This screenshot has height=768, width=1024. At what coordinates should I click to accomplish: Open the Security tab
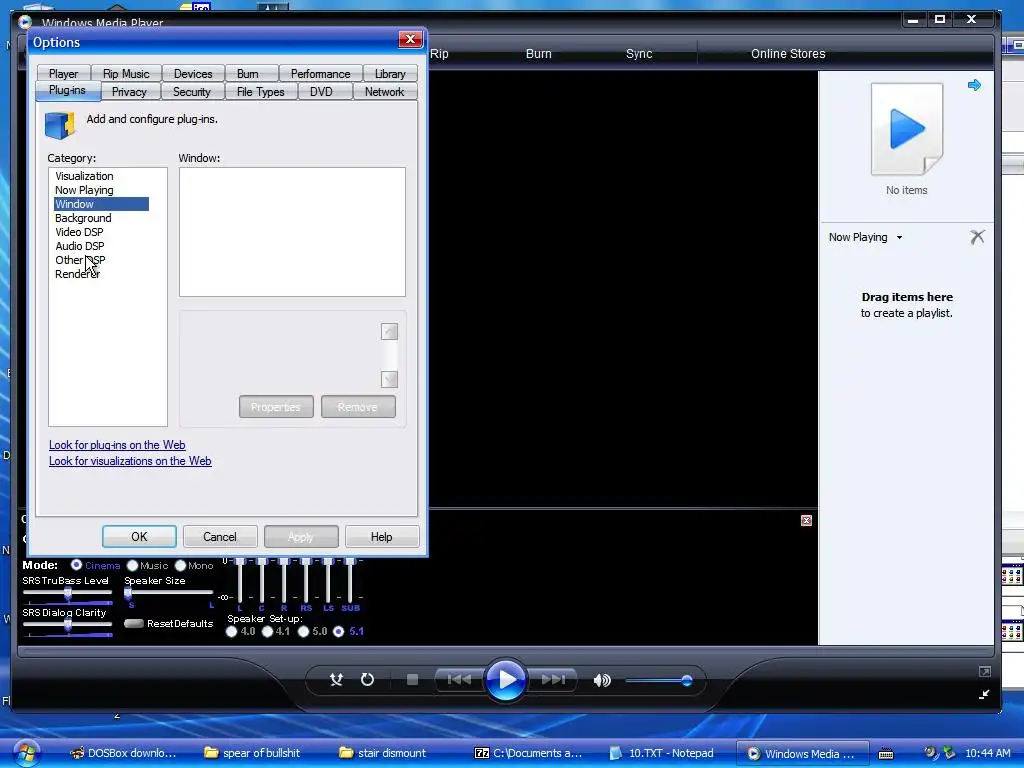192,92
